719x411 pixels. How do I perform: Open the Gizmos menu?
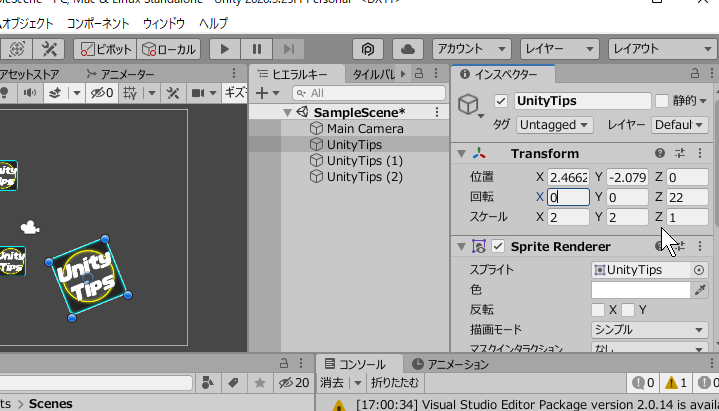(235, 93)
